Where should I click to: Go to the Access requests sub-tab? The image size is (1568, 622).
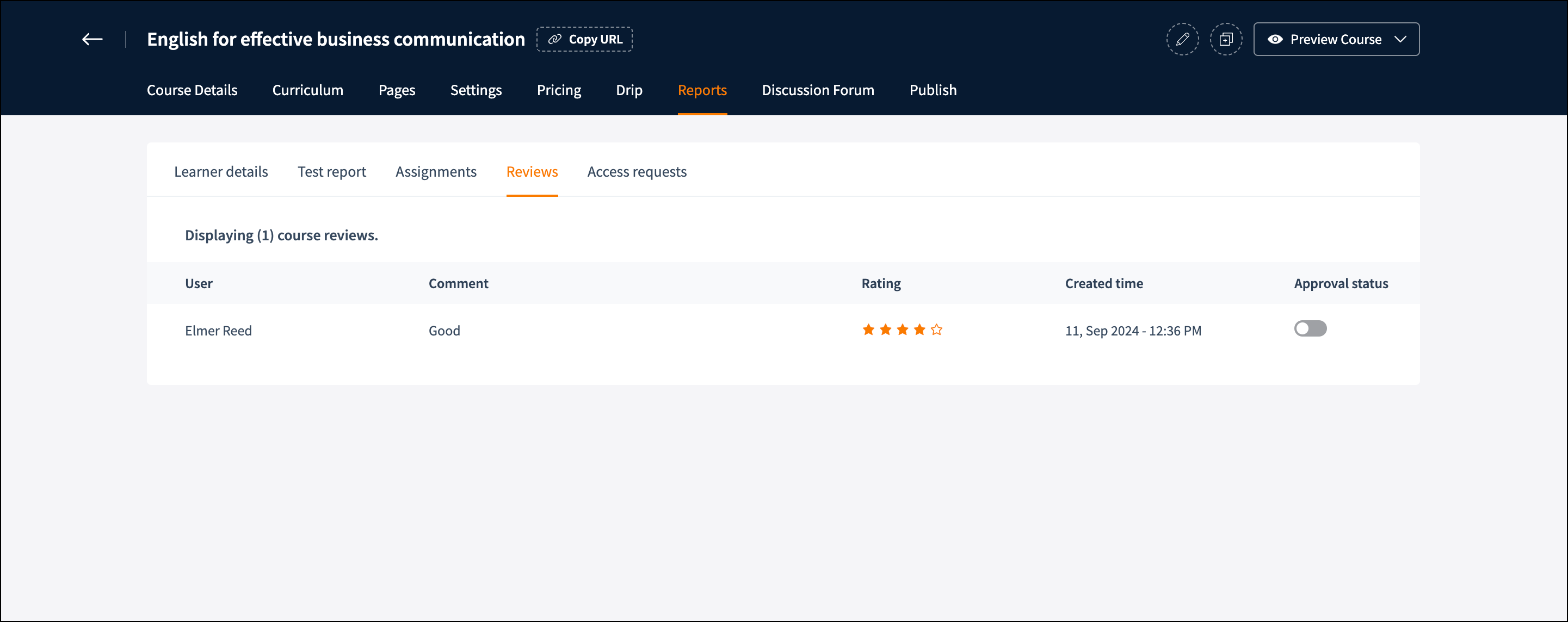pos(637,172)
